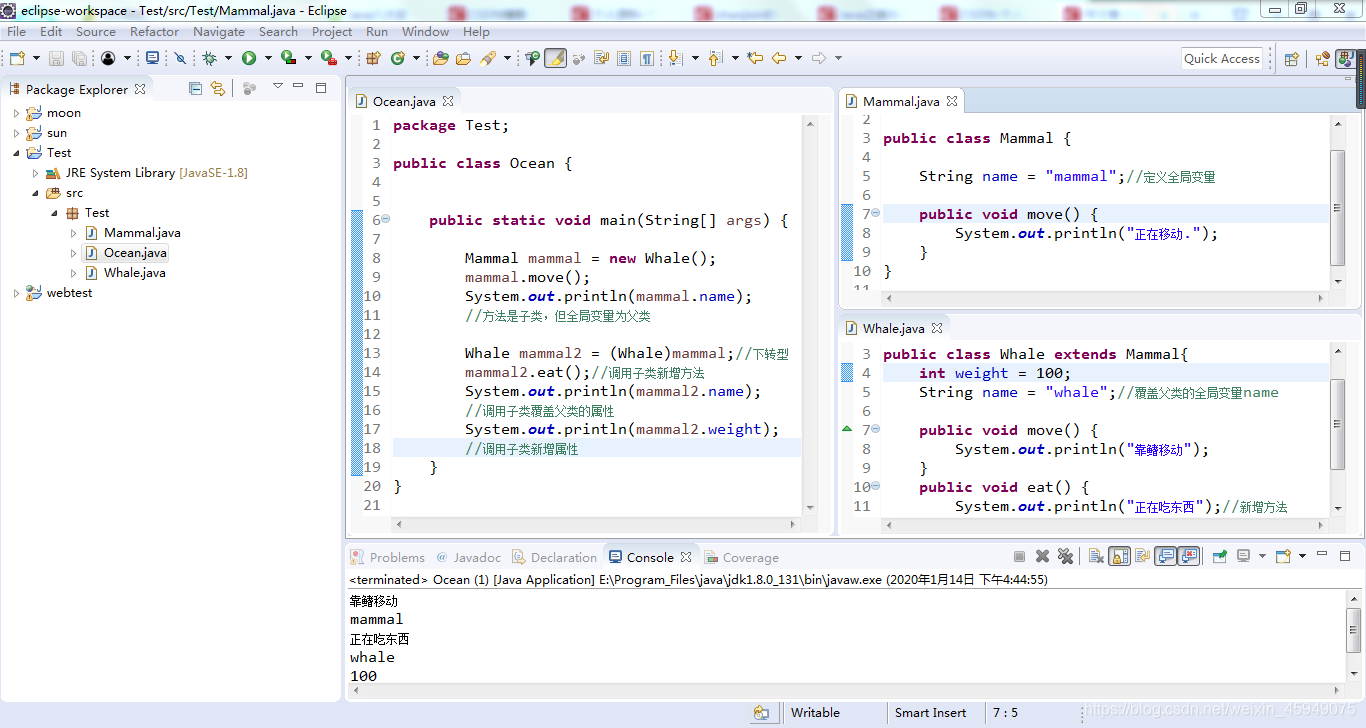This screenshot has height=728, width=1366.
Task: Click Collapse All in Package Explorer
Action: pyautogui.click(x=195, y=89)
